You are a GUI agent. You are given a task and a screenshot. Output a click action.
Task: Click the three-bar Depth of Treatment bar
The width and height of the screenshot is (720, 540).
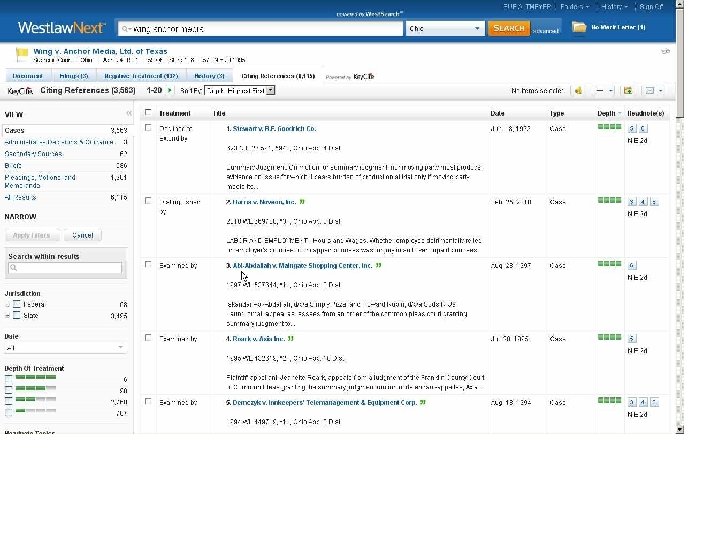[x=36, y=388]
